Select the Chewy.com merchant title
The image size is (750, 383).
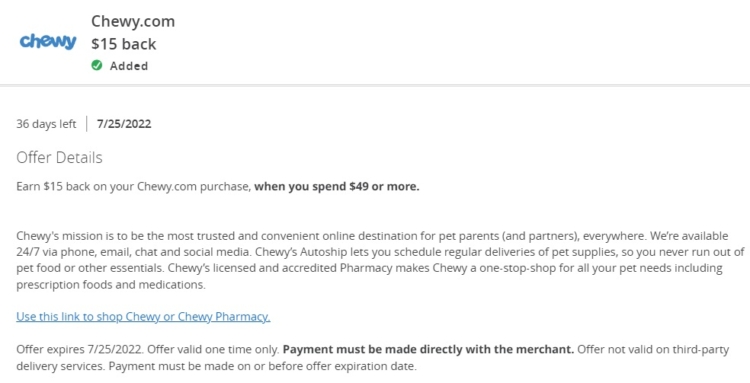click(x=133, y=22)
